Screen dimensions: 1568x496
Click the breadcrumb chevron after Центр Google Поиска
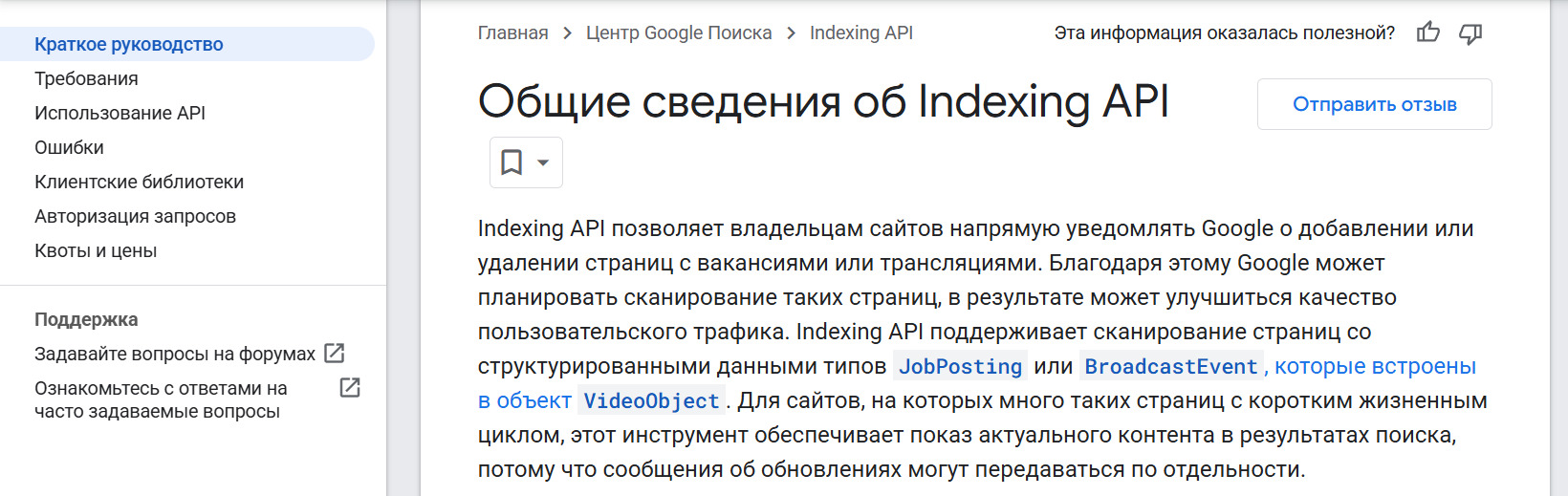[x=791, y=33]
